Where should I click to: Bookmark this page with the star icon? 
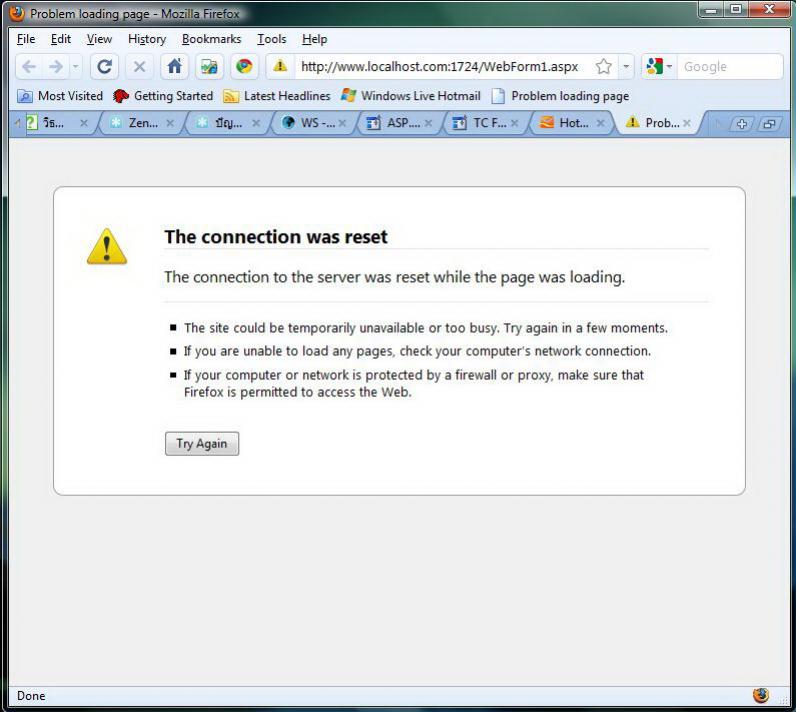click(603, 66)
